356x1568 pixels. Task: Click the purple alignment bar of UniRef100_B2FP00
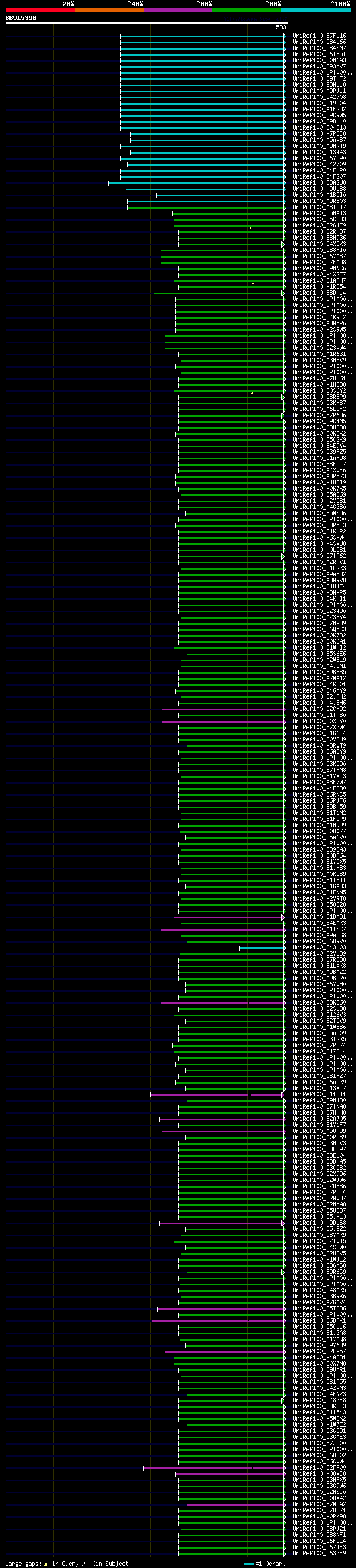(x=214, y=1468)
